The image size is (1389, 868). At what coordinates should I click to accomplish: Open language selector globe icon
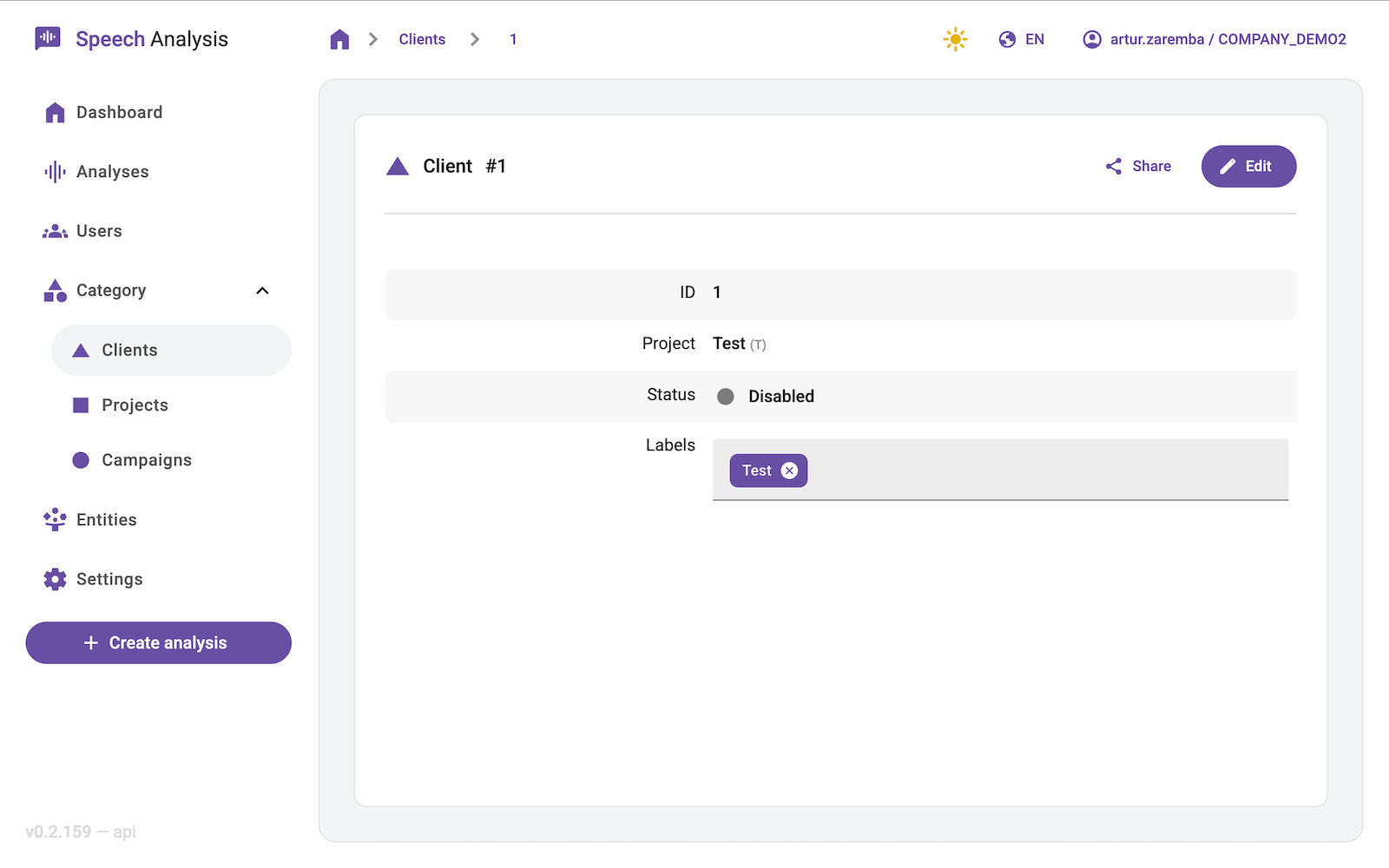coord(1007,39)
